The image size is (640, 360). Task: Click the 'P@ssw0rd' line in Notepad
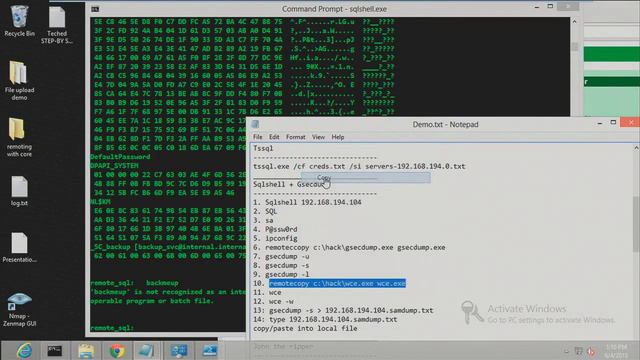coord(275,229)
